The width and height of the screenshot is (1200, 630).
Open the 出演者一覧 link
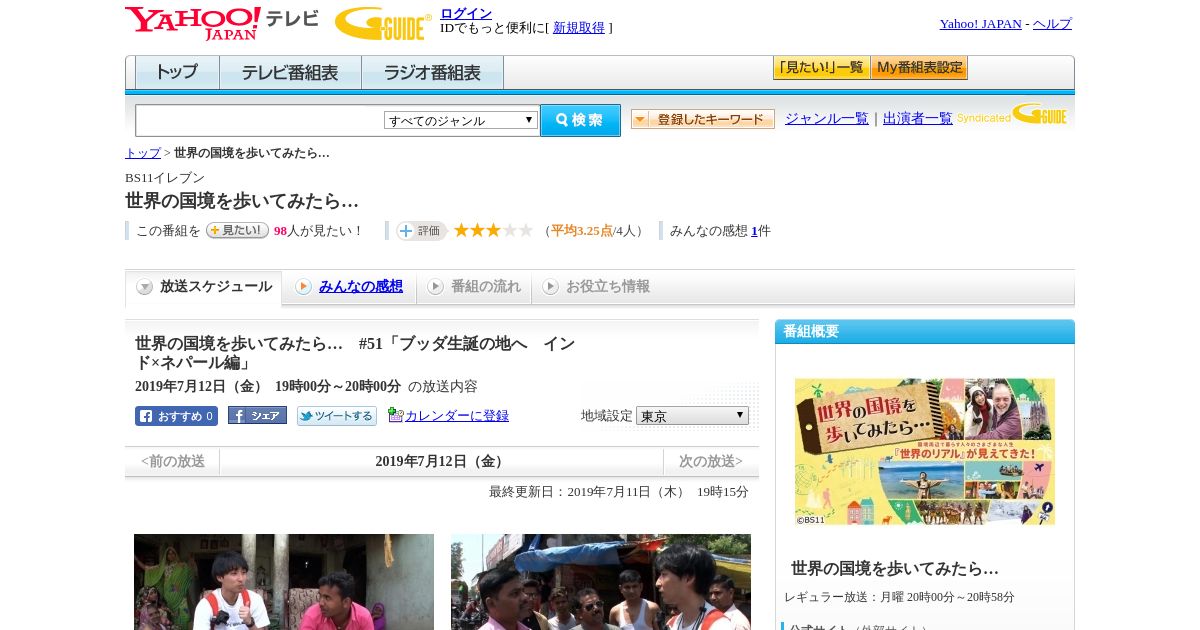click(918, 118)
